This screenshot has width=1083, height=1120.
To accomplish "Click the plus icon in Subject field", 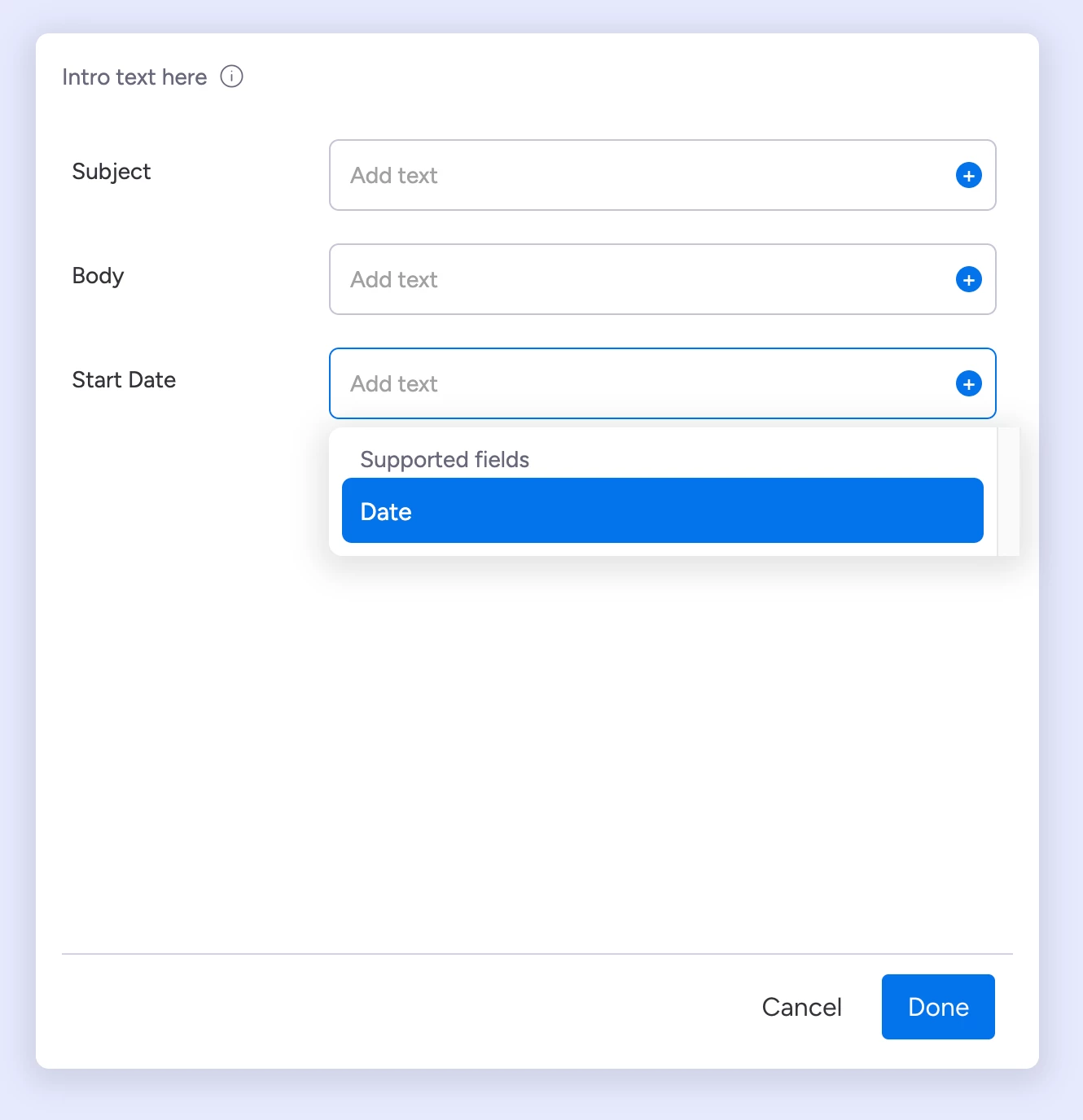I will click(968, 176).
